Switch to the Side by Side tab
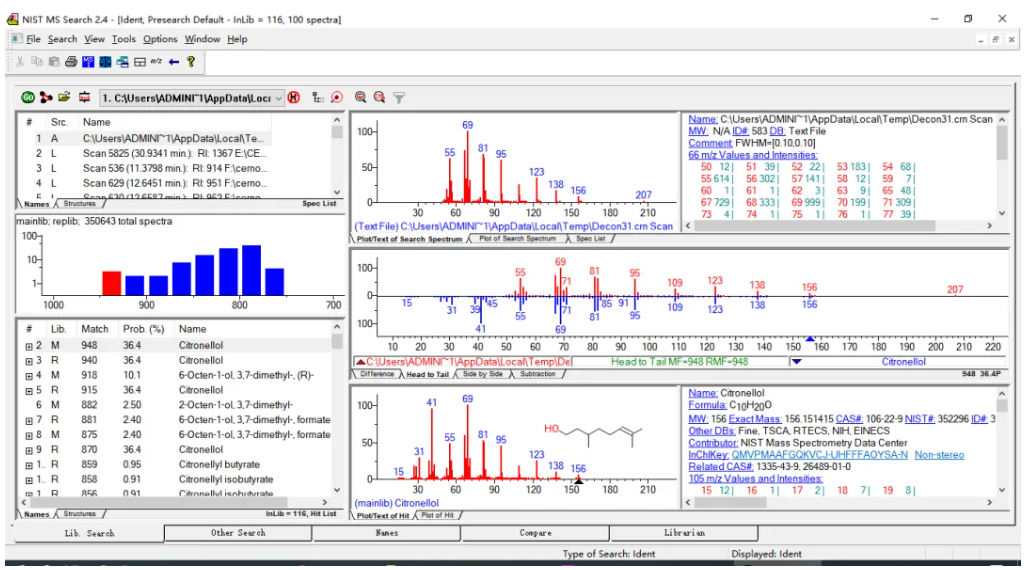The height and width of the screenshot is (570, 1029). [x=482, y=374]
